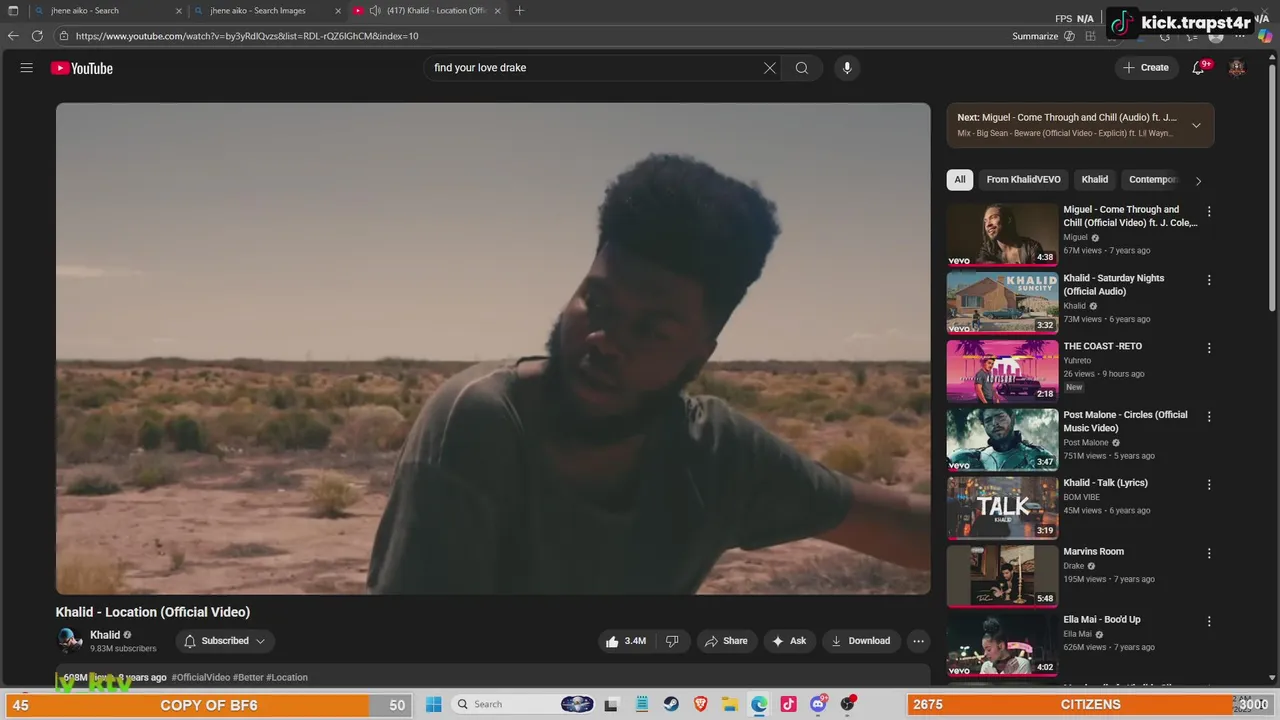Click the YouTube search input field

594,68
